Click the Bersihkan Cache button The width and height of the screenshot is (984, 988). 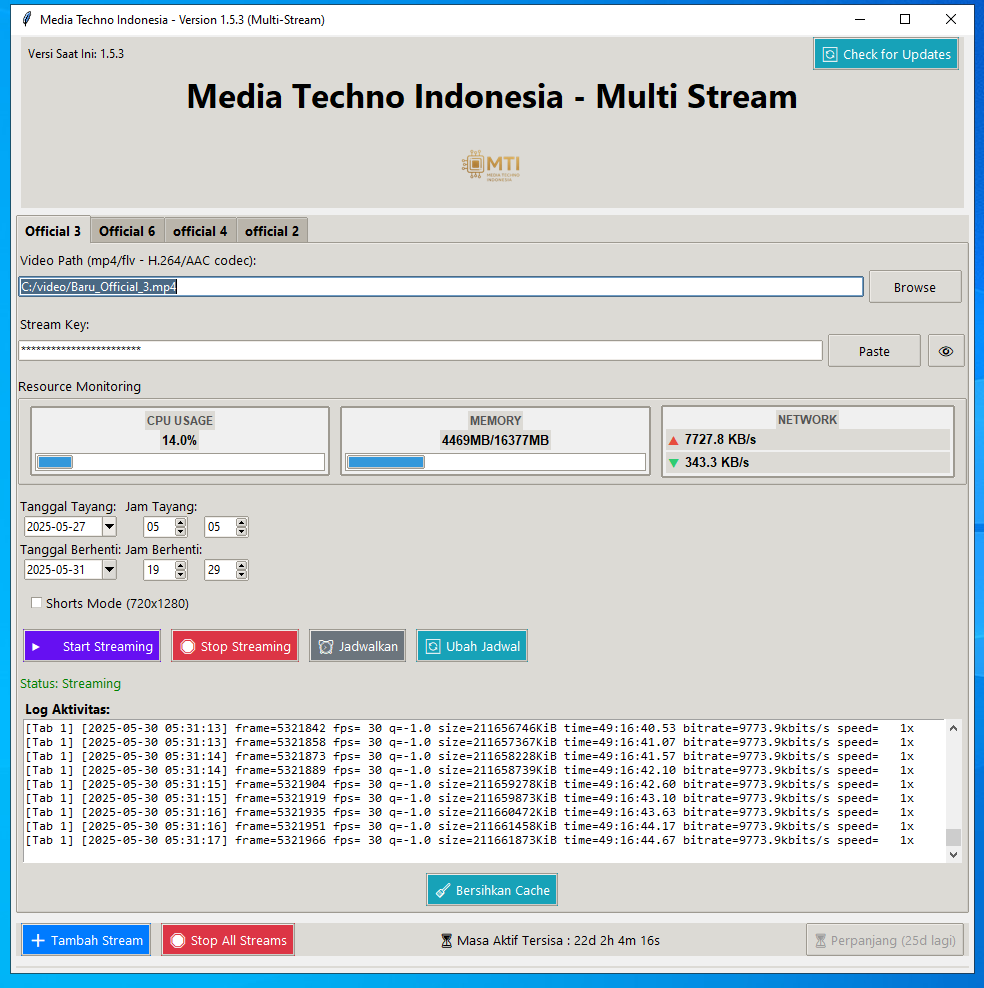tap(492, 890)
